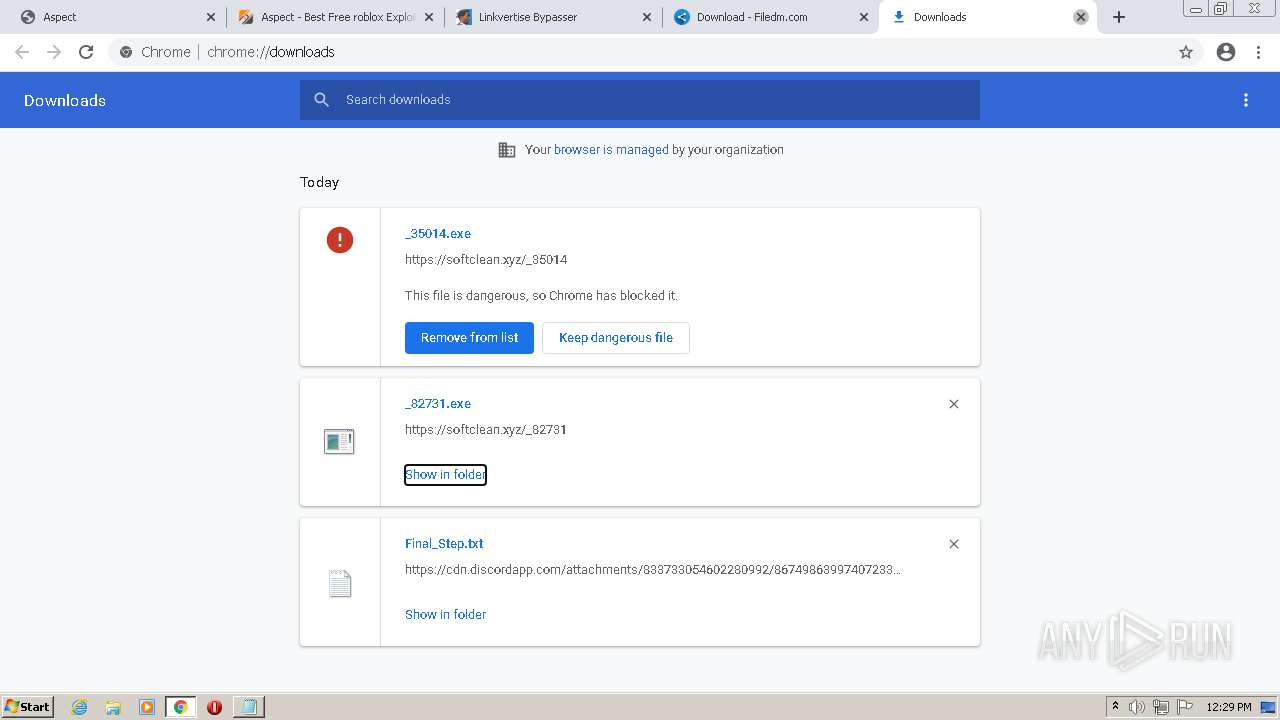This screenshot has width=1280, height=720.
Task: Go forward with the browser forward arrow
Action: (54, 52)
